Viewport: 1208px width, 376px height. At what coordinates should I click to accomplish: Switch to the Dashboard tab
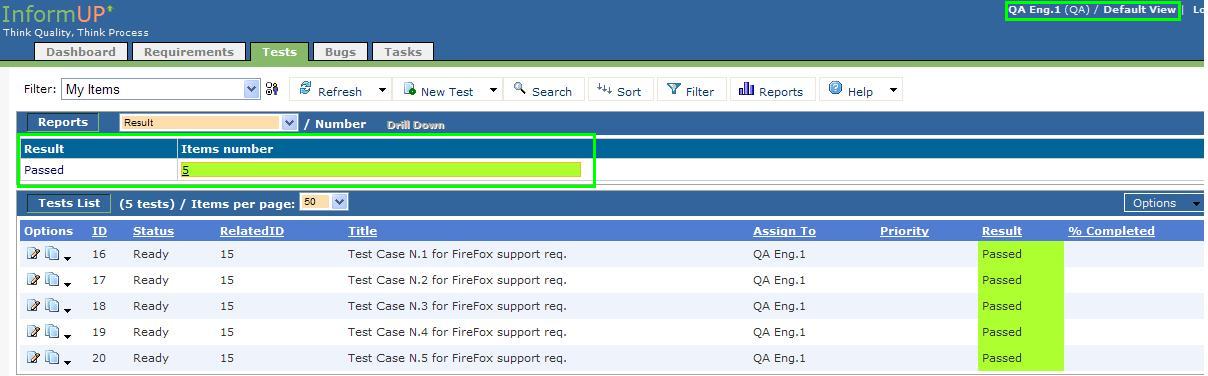(x=81, y=52)
